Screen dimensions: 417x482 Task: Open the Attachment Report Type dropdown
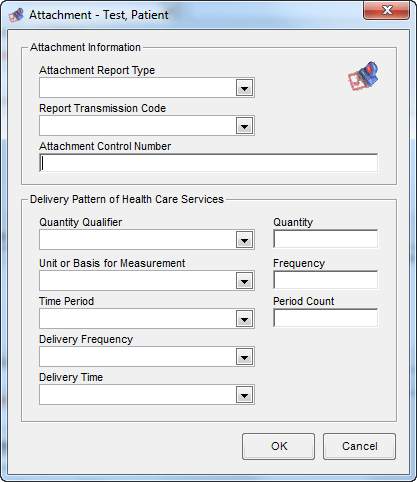coord(244,88)
